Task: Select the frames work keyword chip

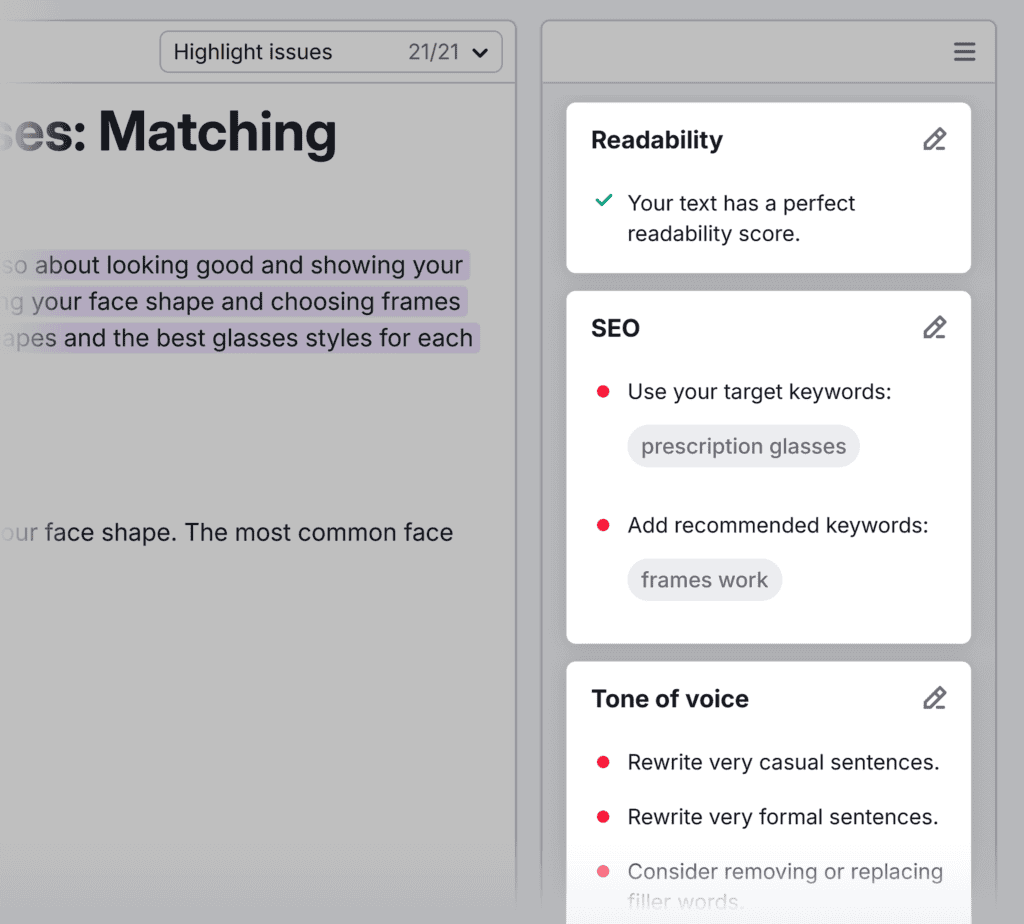Action: (704, 580)
